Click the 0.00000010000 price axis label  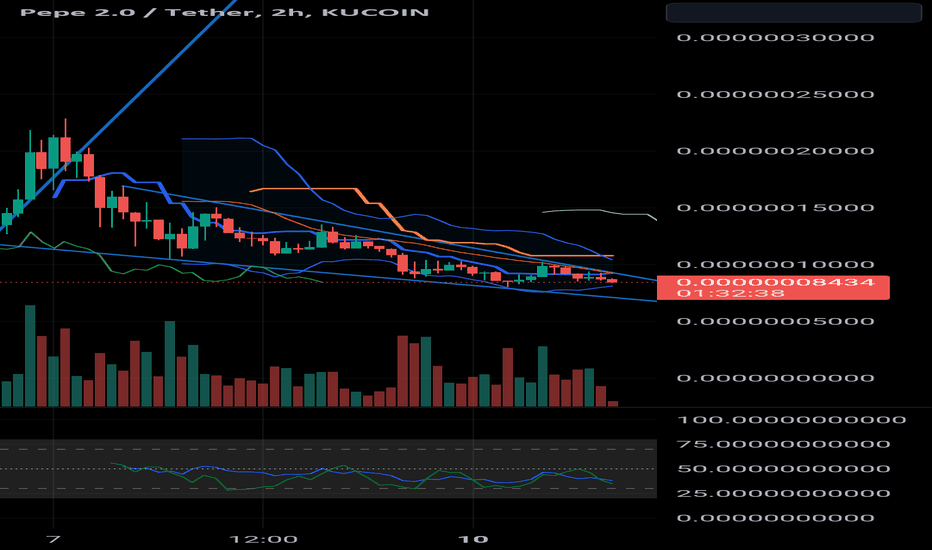(x=775, y=265)
